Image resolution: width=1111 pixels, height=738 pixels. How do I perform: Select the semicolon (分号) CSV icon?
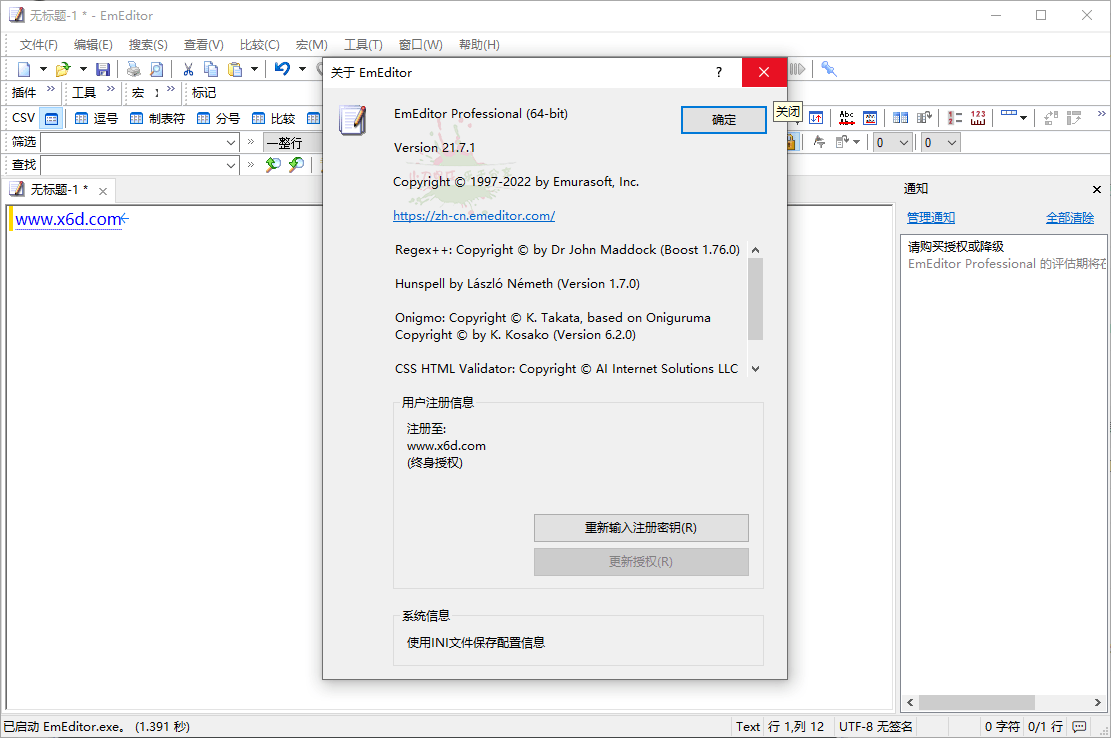click(x=203, y=118)
